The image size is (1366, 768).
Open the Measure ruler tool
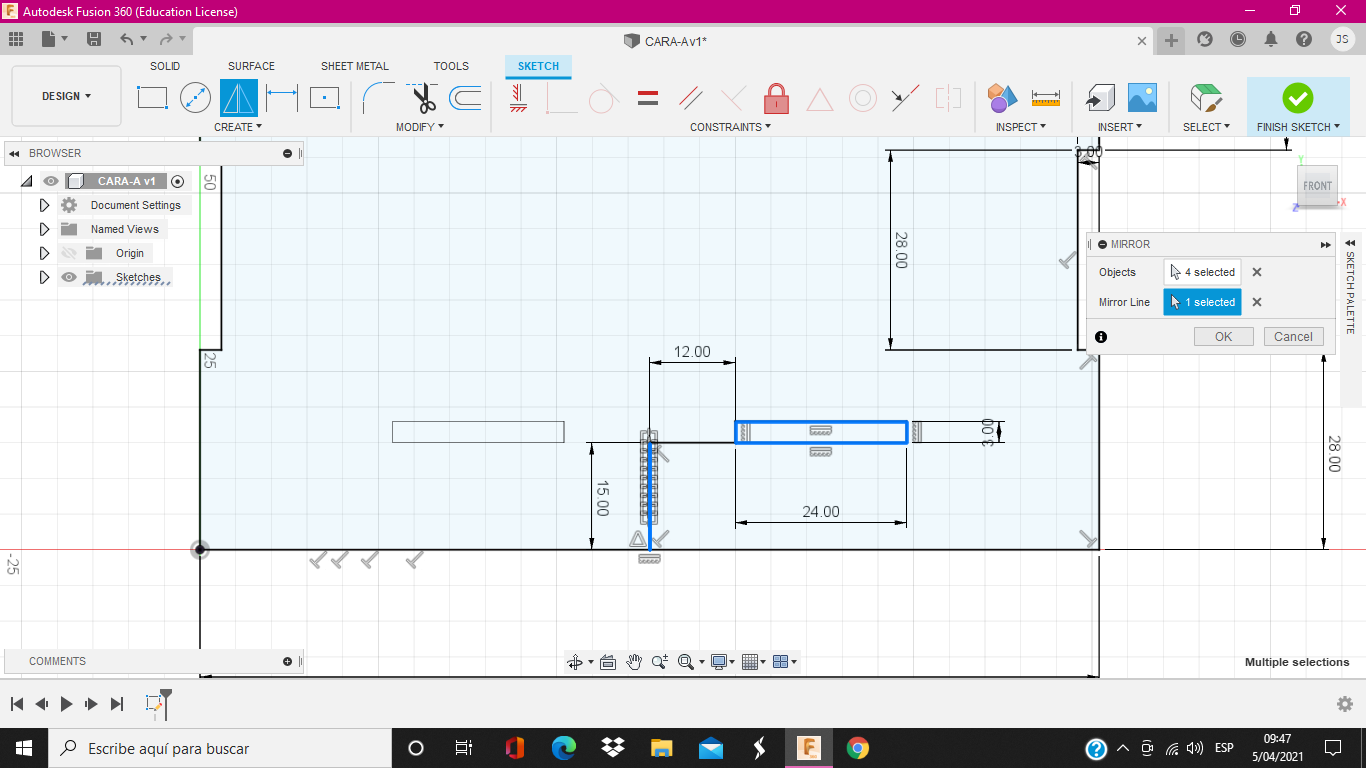coord(1045,98)
